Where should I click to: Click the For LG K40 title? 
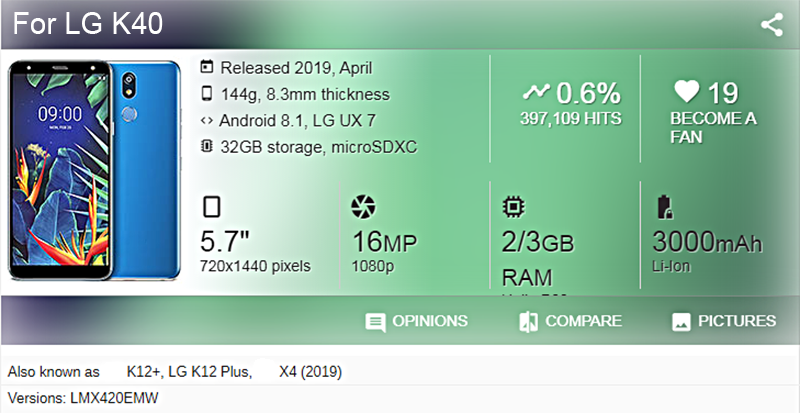coord(87,23)
